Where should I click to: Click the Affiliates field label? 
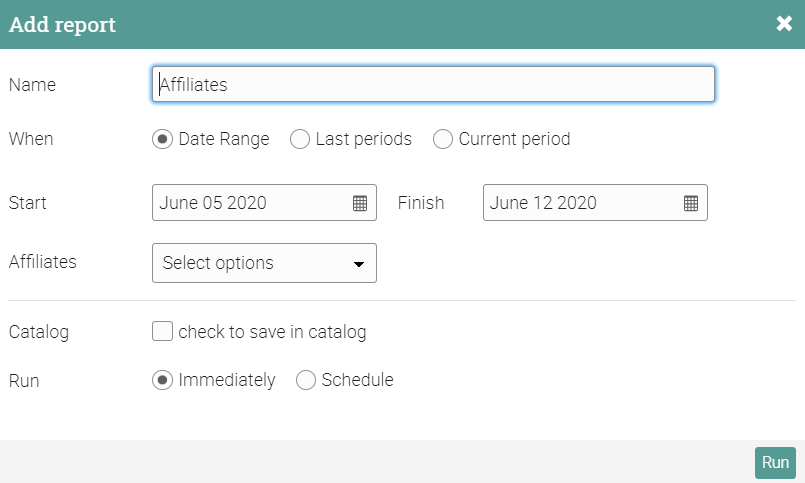click(42, 262)
